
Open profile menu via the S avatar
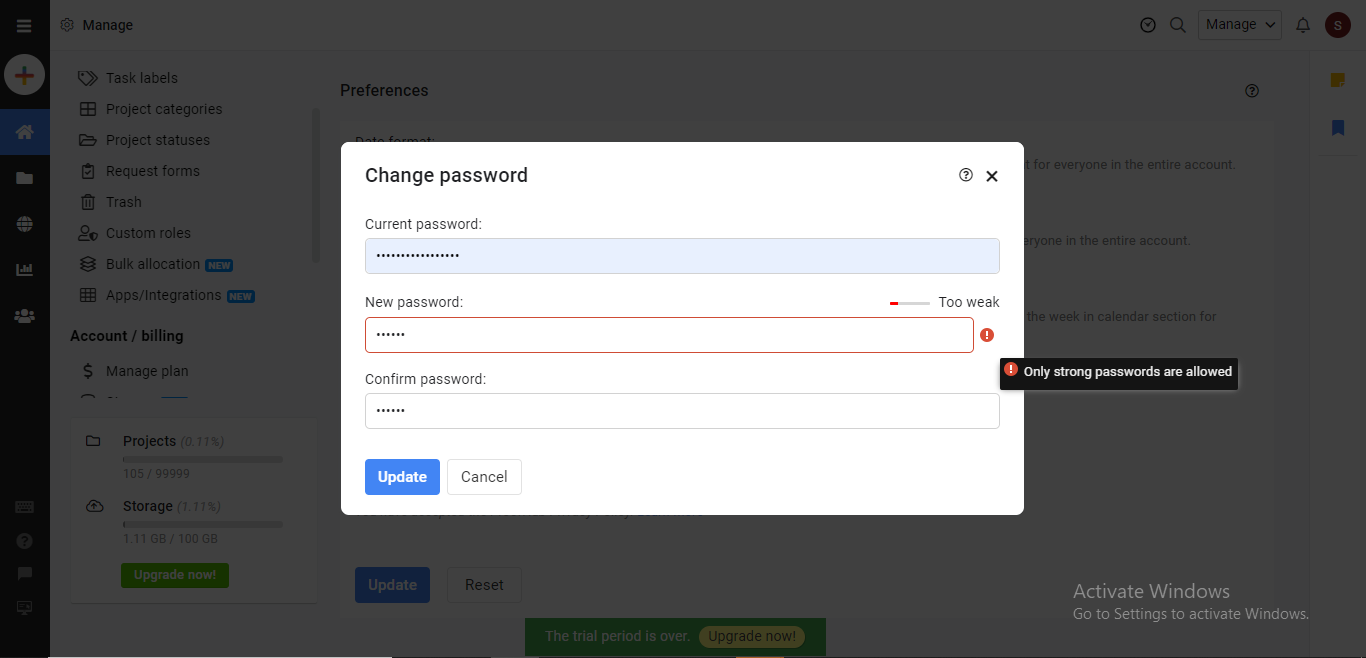(x=1338, y=24)
